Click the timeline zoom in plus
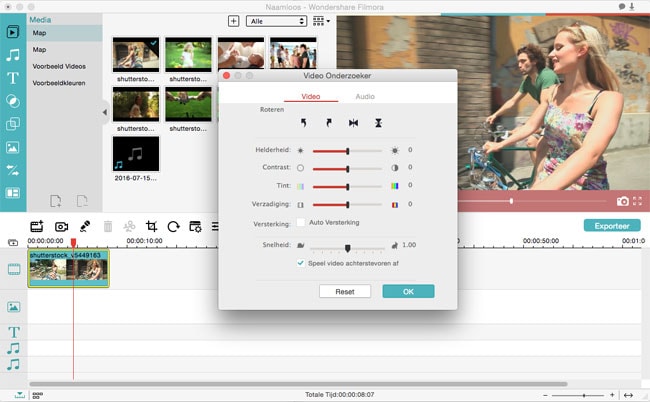 612,395
